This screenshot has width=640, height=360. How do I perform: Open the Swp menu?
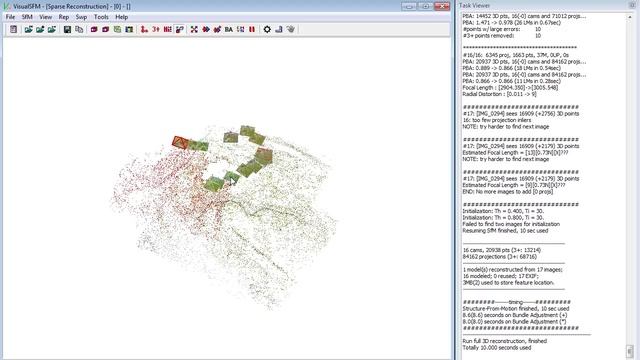coord(81,17)
